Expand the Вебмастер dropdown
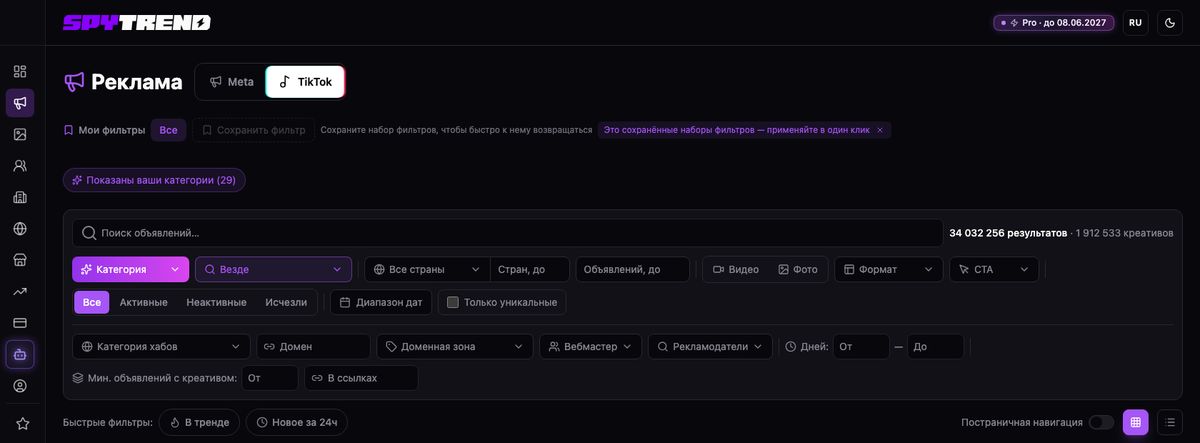Image resolution: width=1200 pixels, height=443 pixels. point(590,347)
